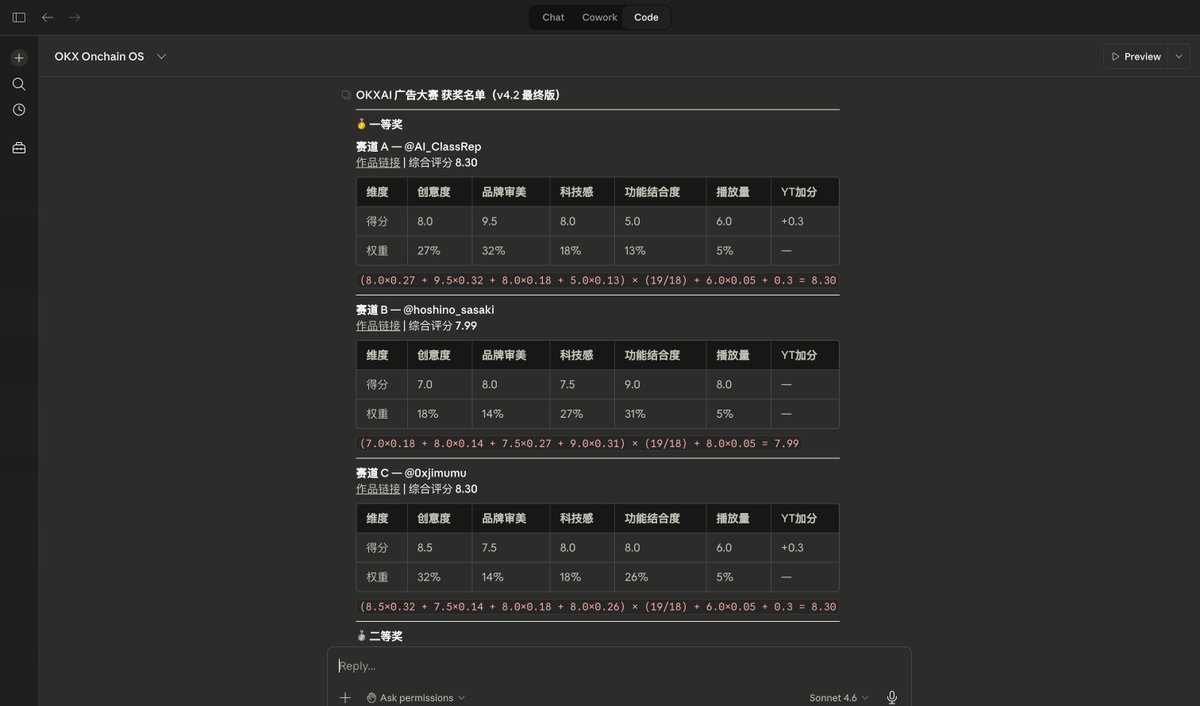
Task: Switch to the Cowork tab
Action: (x=600, y=17)
